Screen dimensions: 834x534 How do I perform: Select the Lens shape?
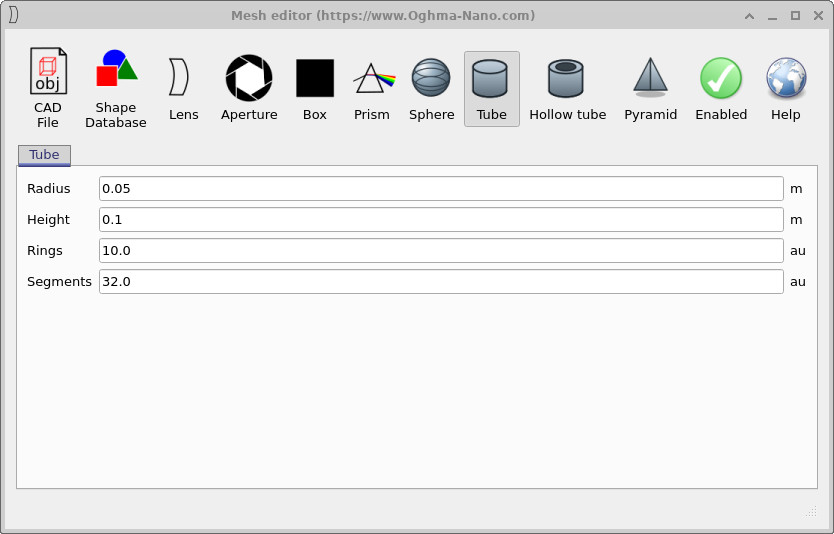coord(183,88)
